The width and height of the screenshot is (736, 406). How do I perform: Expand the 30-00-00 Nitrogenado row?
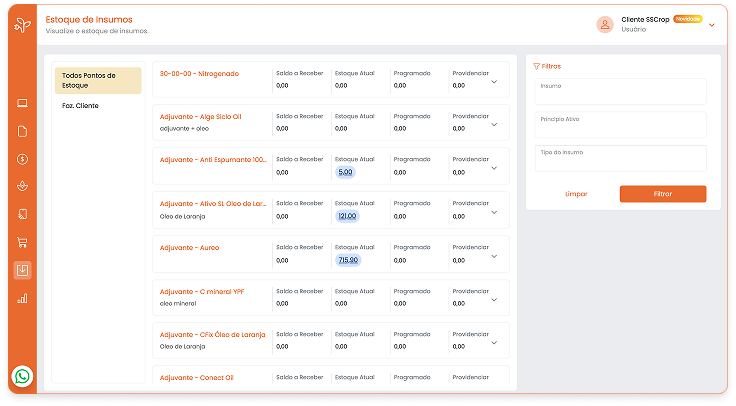tap(494, 81)
